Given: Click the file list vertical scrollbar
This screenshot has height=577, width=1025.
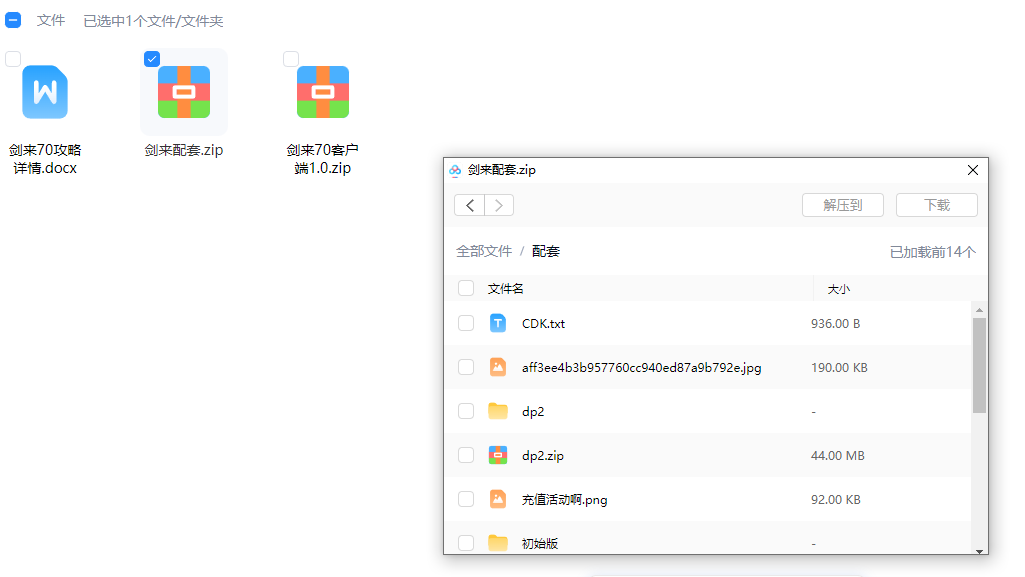Looking at the screenshot, I should click(x=979, y=365).
